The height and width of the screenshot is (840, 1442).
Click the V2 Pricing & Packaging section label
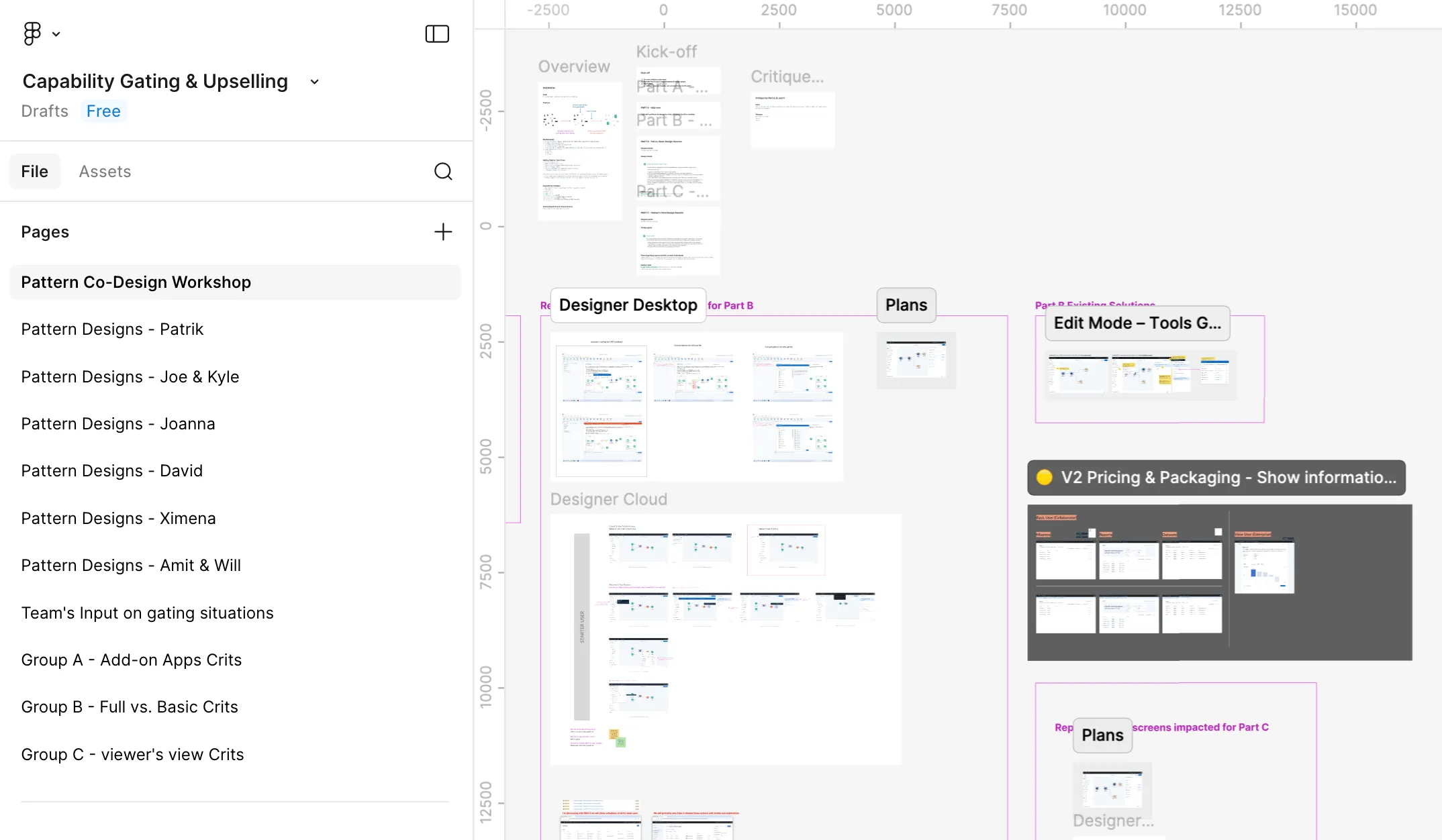tap(1216, 477)
